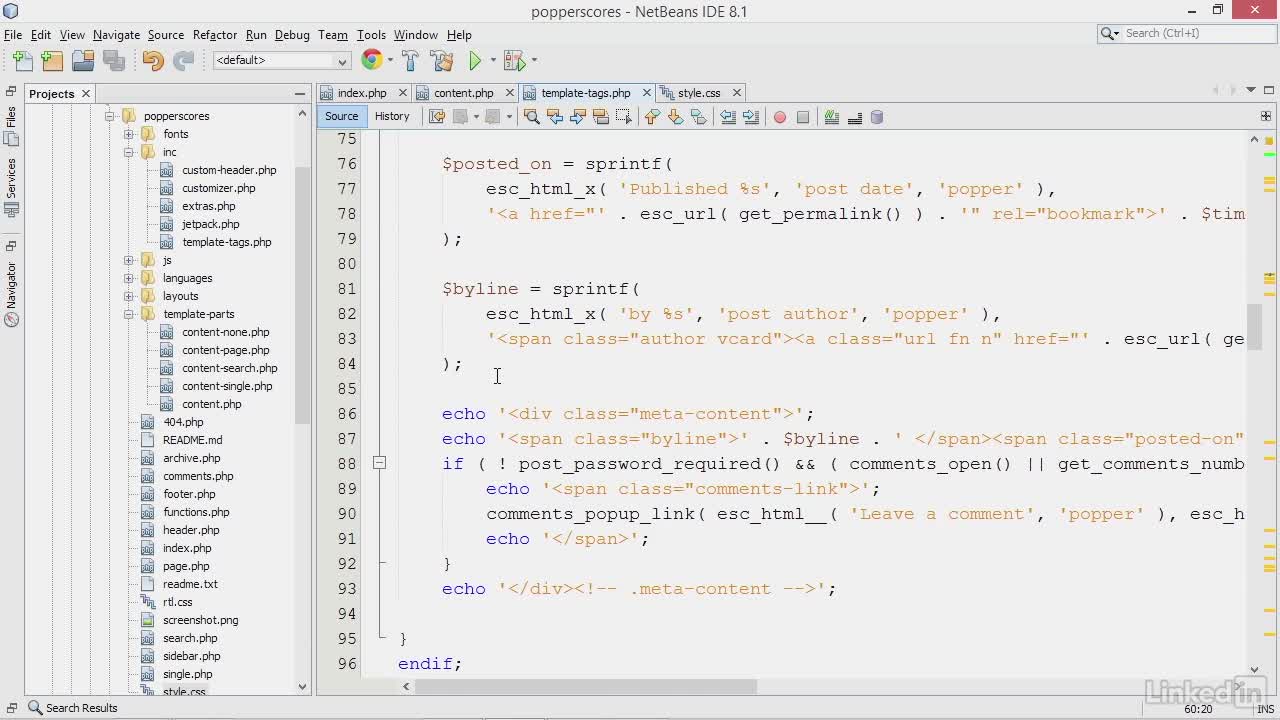Expand the layouts folder
Screen dimensions: 1280x720
[x=129, y=296]
